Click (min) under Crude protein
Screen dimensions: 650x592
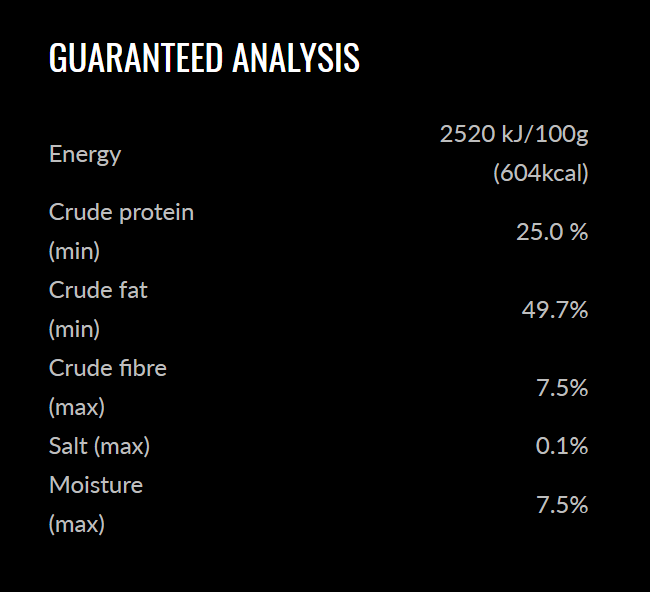75,251
